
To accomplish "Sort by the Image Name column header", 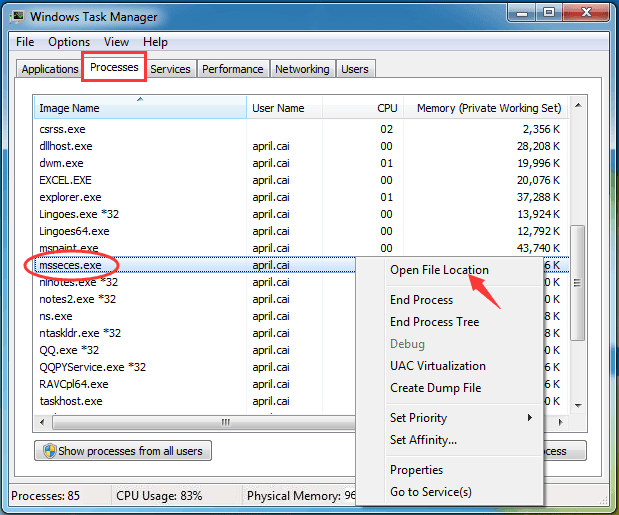I will point(140,107).
